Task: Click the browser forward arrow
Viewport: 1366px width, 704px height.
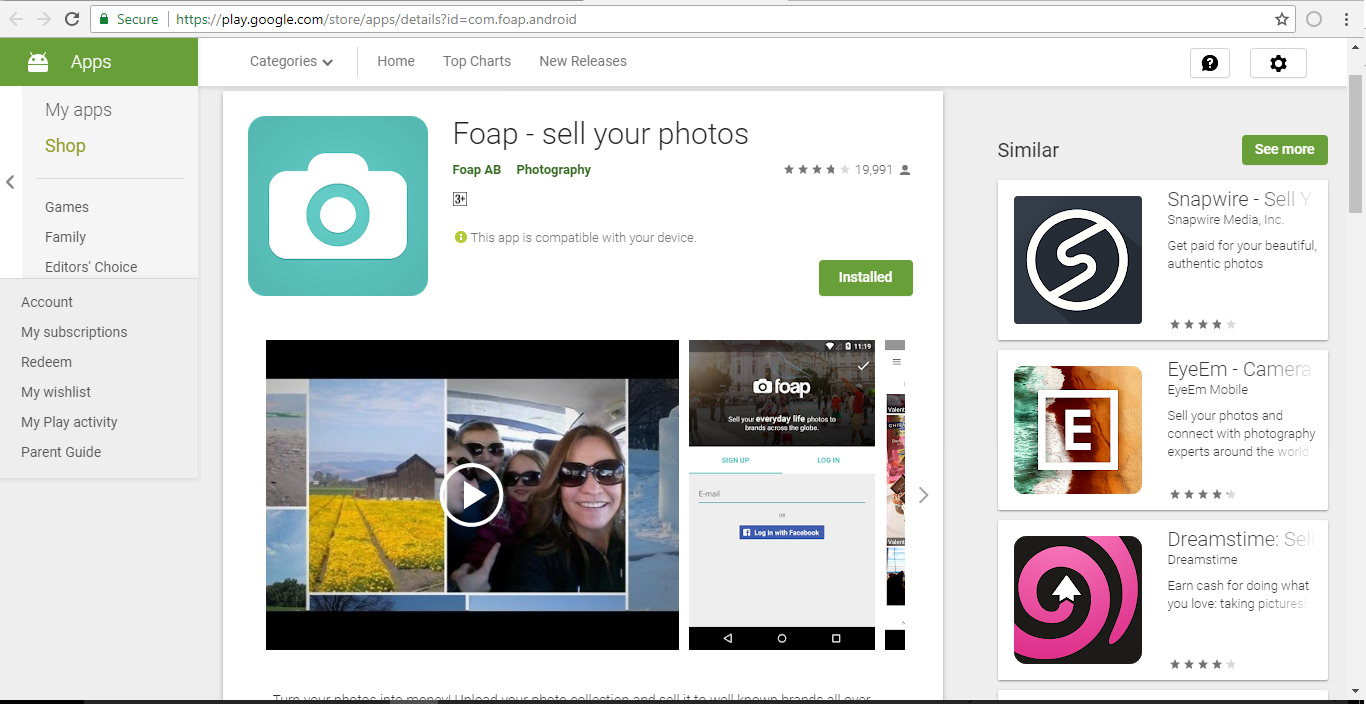Action: click(x=44, y=19)
